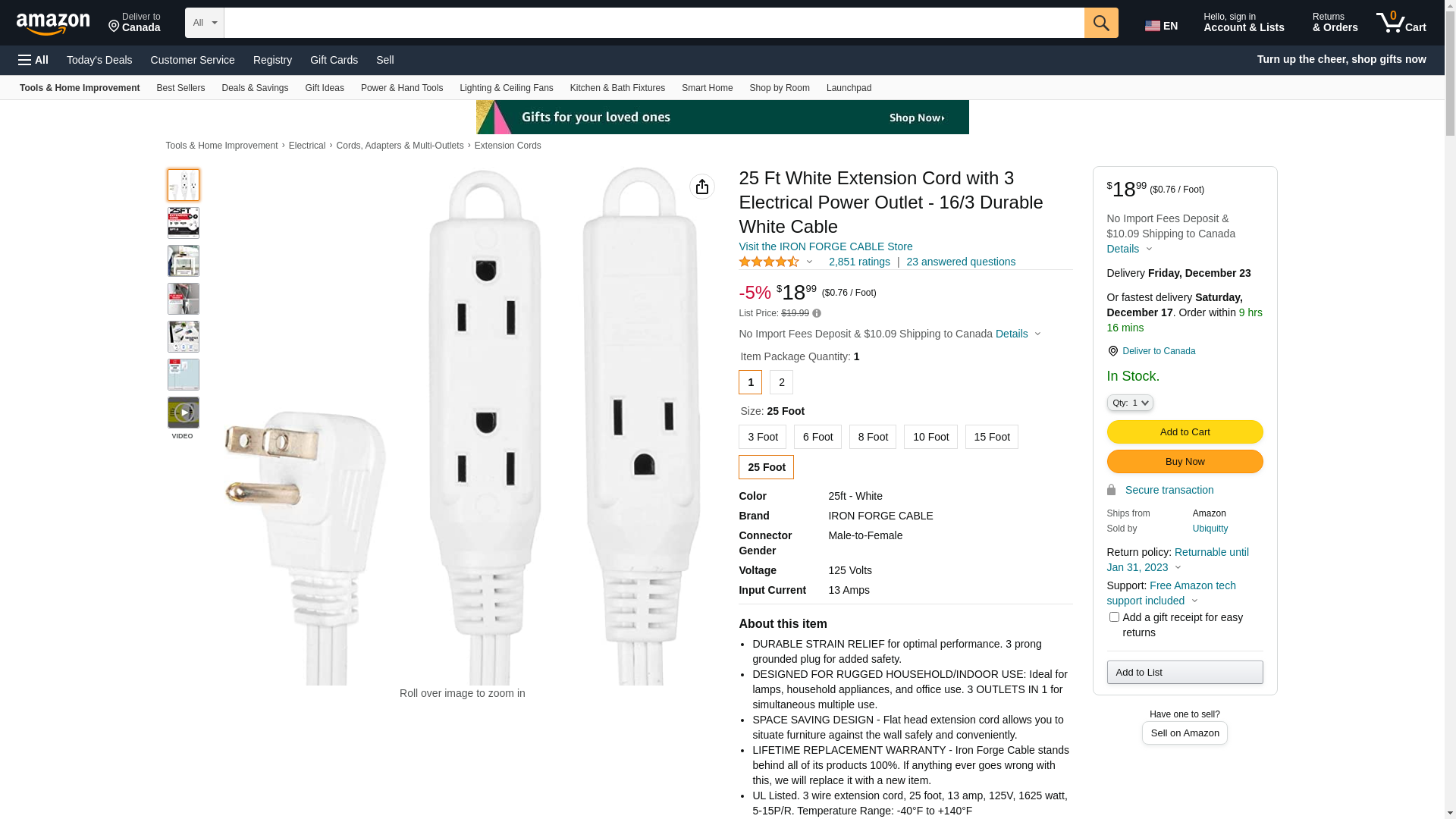
Task: Go to Amazon home via logo
Action: (x=53, y=24)
